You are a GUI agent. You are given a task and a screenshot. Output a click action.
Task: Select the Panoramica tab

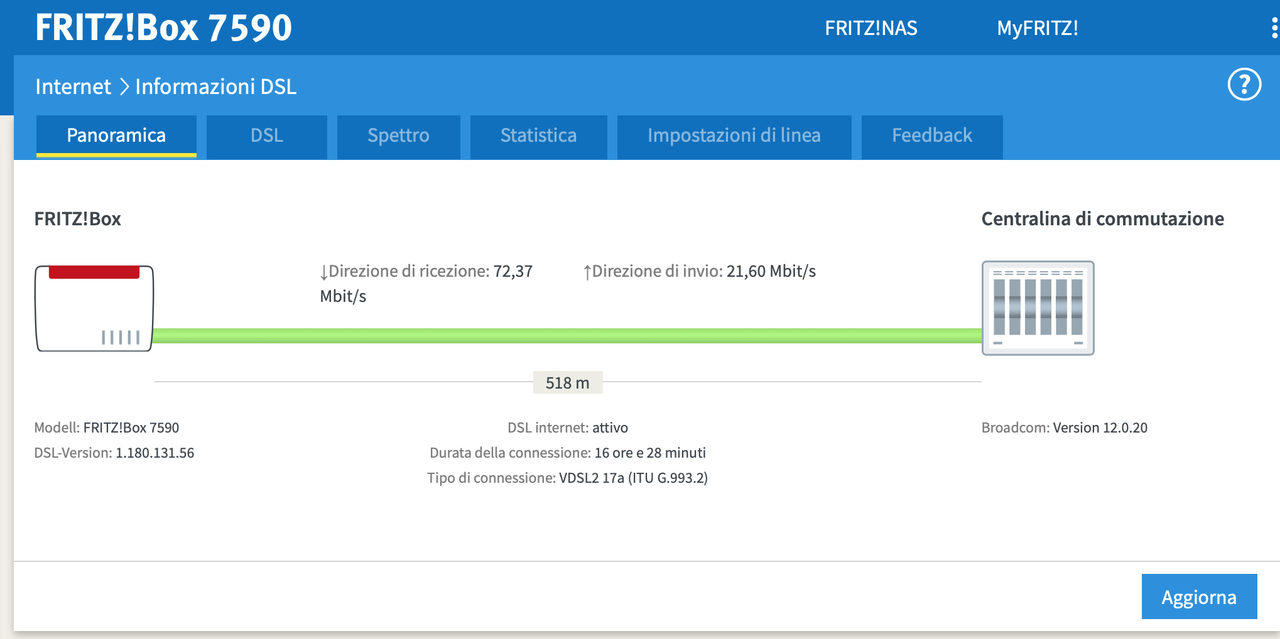[x=116, y=135]
